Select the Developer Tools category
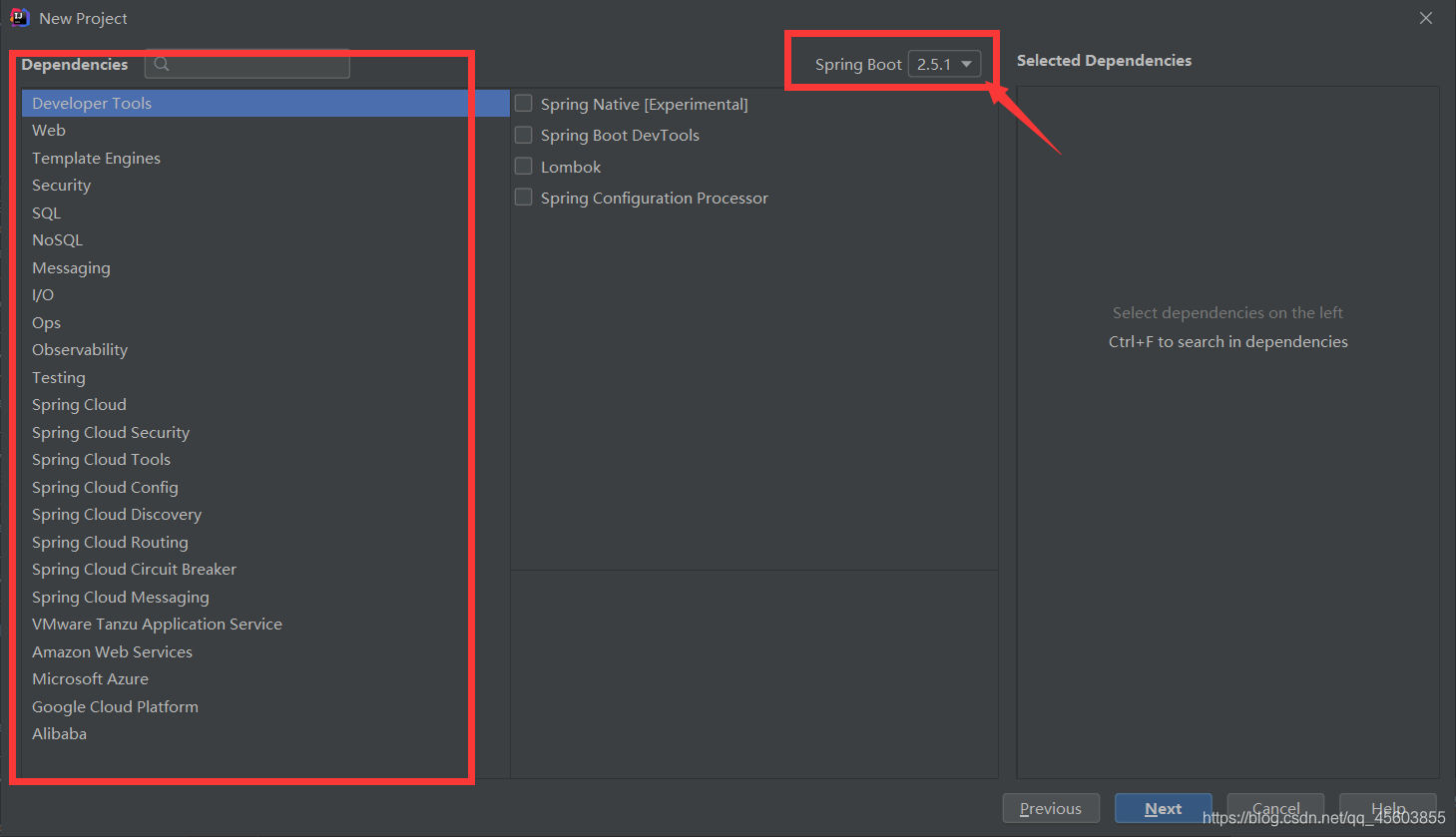1456x837 pixels. (265, 103)
